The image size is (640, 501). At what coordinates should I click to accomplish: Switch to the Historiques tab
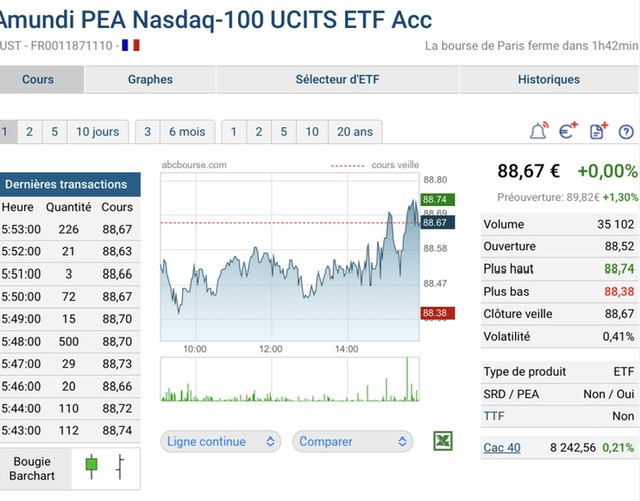tap(548, 79)
